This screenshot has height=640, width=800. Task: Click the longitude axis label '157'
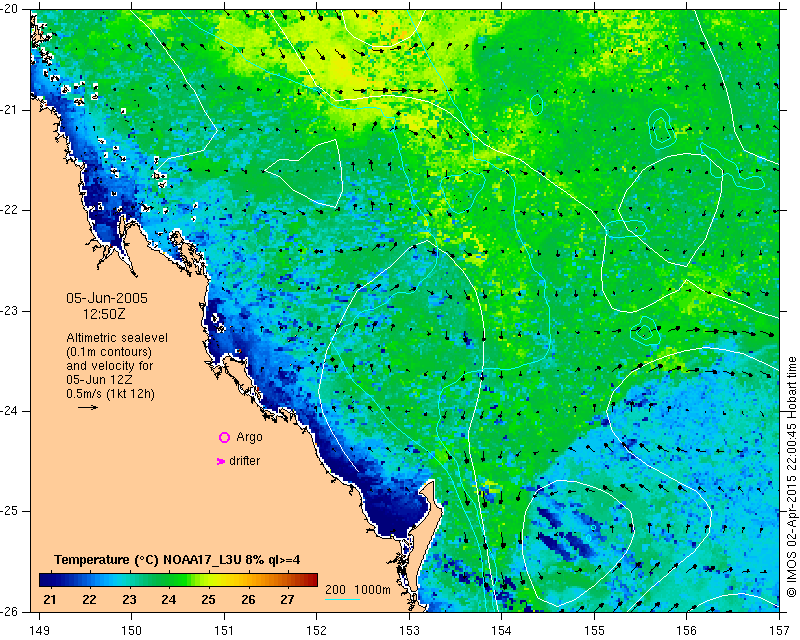click(780, 631)
